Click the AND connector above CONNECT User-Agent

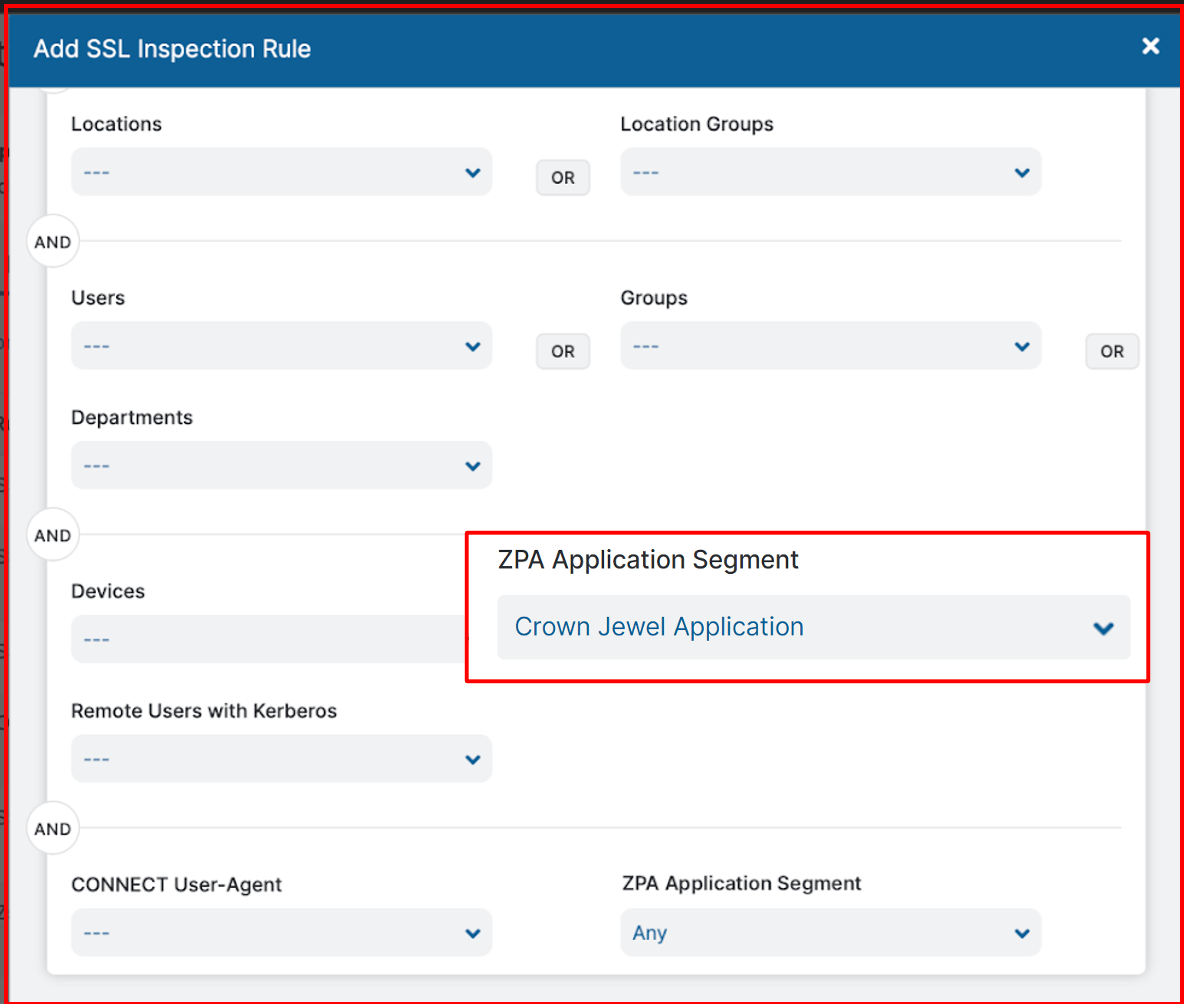coord(53,829)
